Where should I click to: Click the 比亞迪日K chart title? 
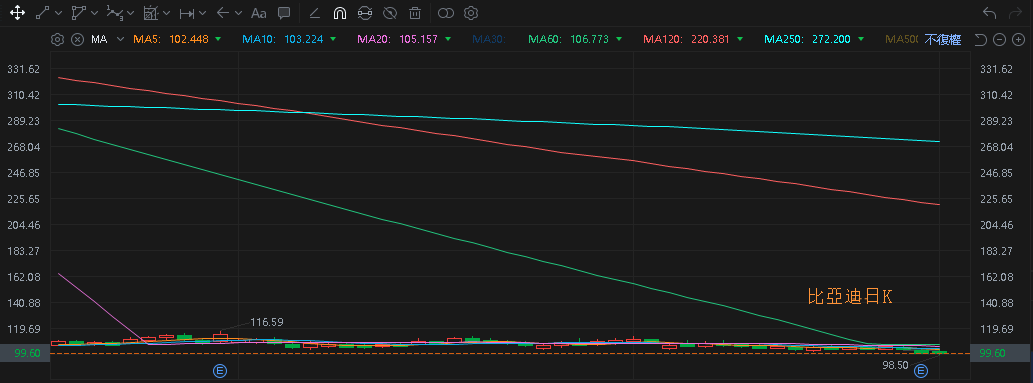(850, 297)
